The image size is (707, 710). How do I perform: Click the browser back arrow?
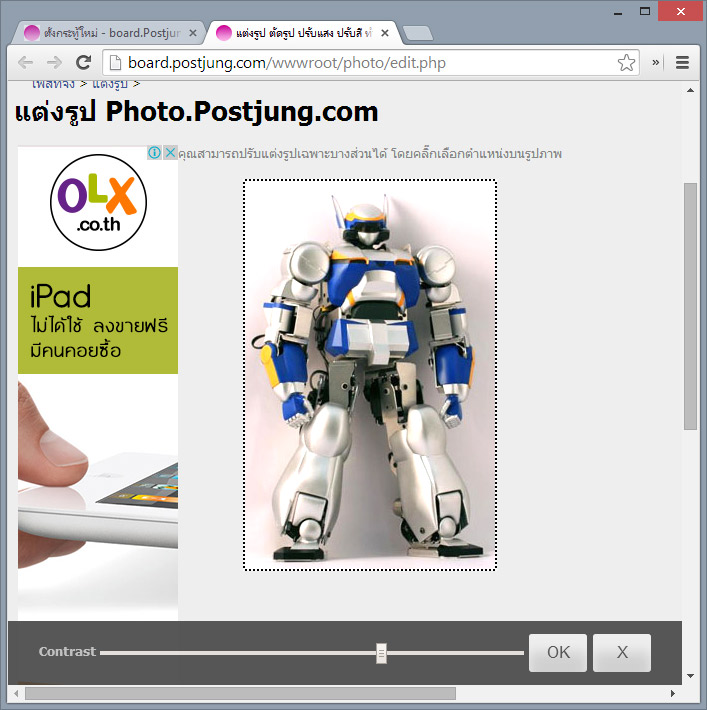pyautogui.click(x=26, y=63)
